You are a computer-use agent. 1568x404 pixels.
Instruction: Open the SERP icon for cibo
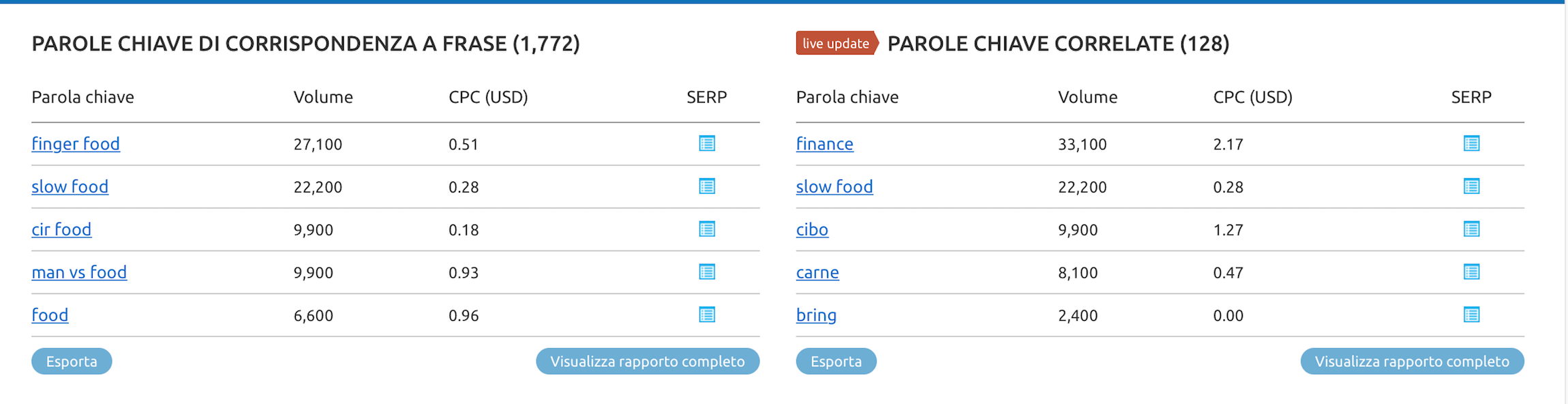(1472, 229)
